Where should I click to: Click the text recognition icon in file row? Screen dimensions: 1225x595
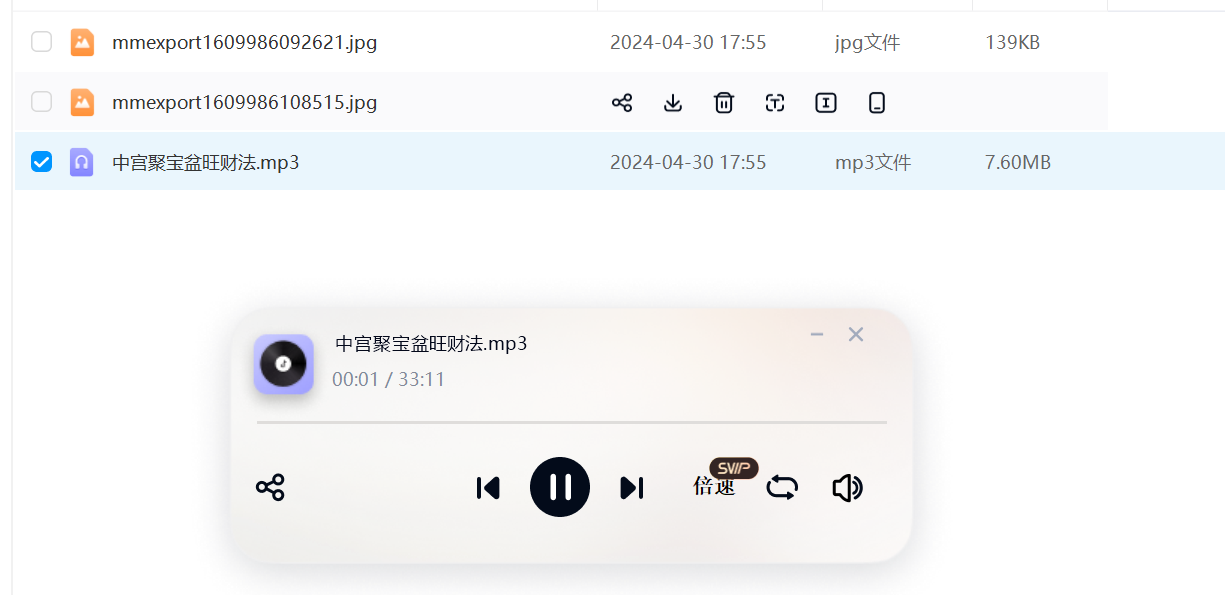pos(775,102)
